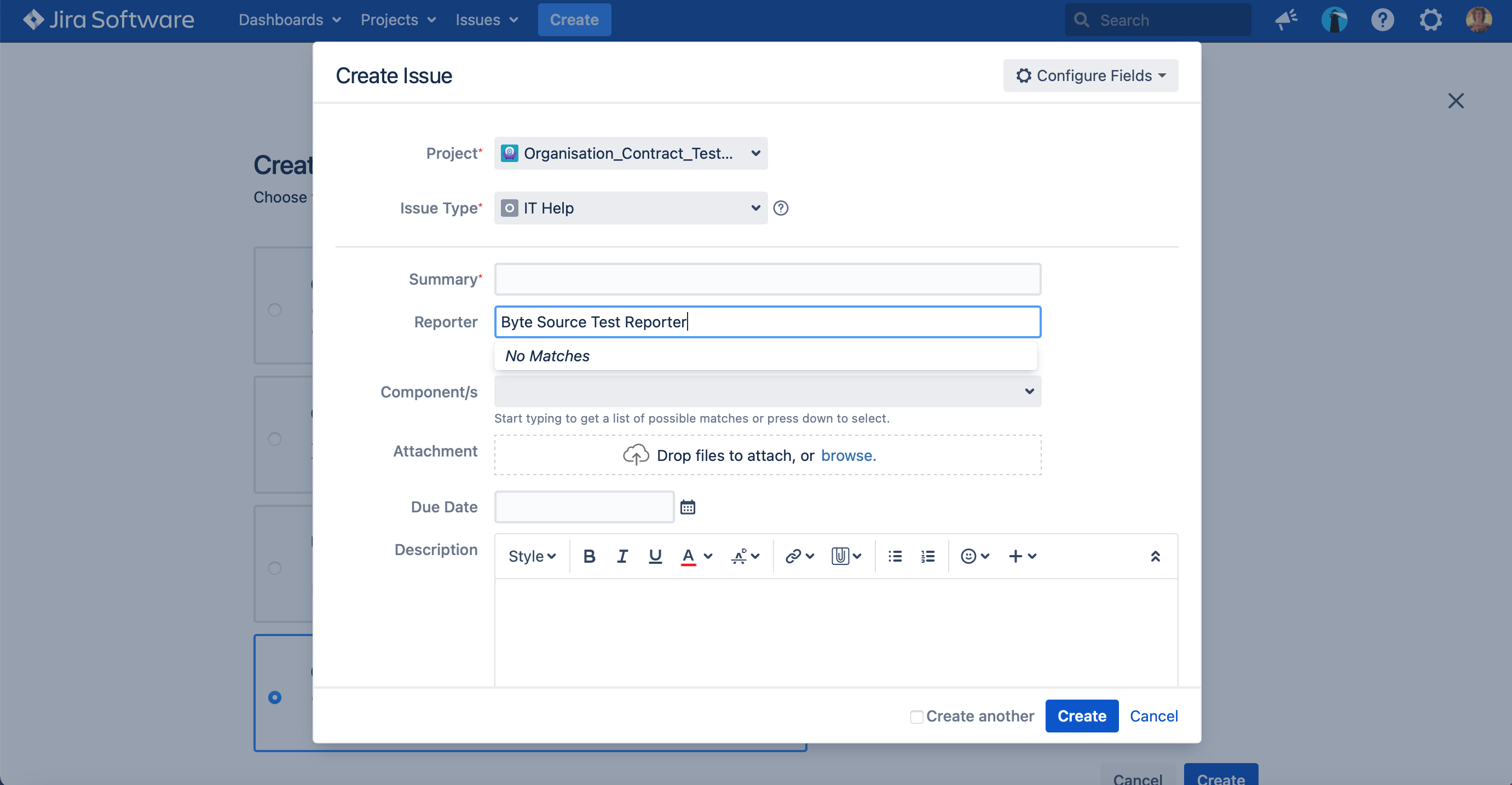The width and height of the screenshot is (1512, 785).
Task: Expand the text color dropdown arrow
Action: 708,556
